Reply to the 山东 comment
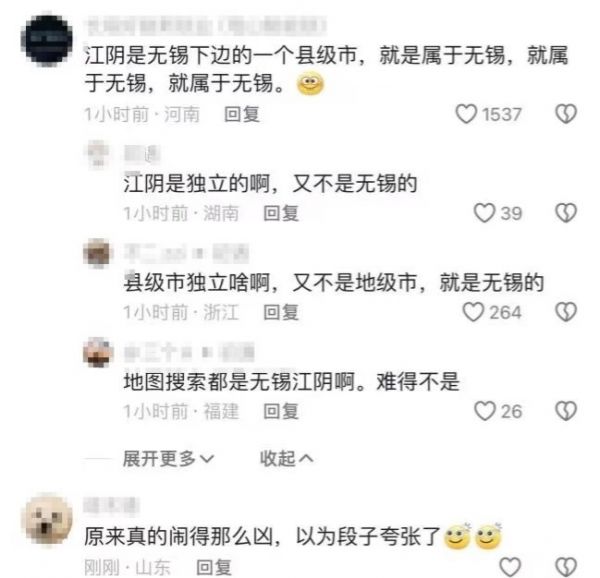 [x=214, y=567]
